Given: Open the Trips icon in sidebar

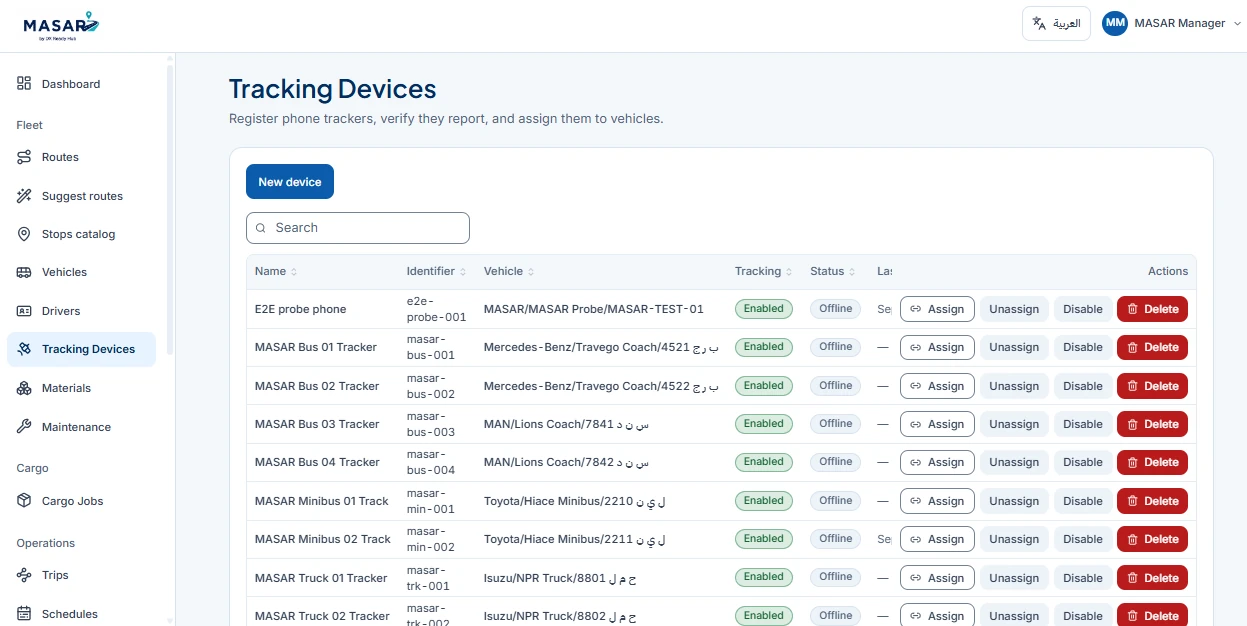Looking at the screenshot, I should point(24,575).
